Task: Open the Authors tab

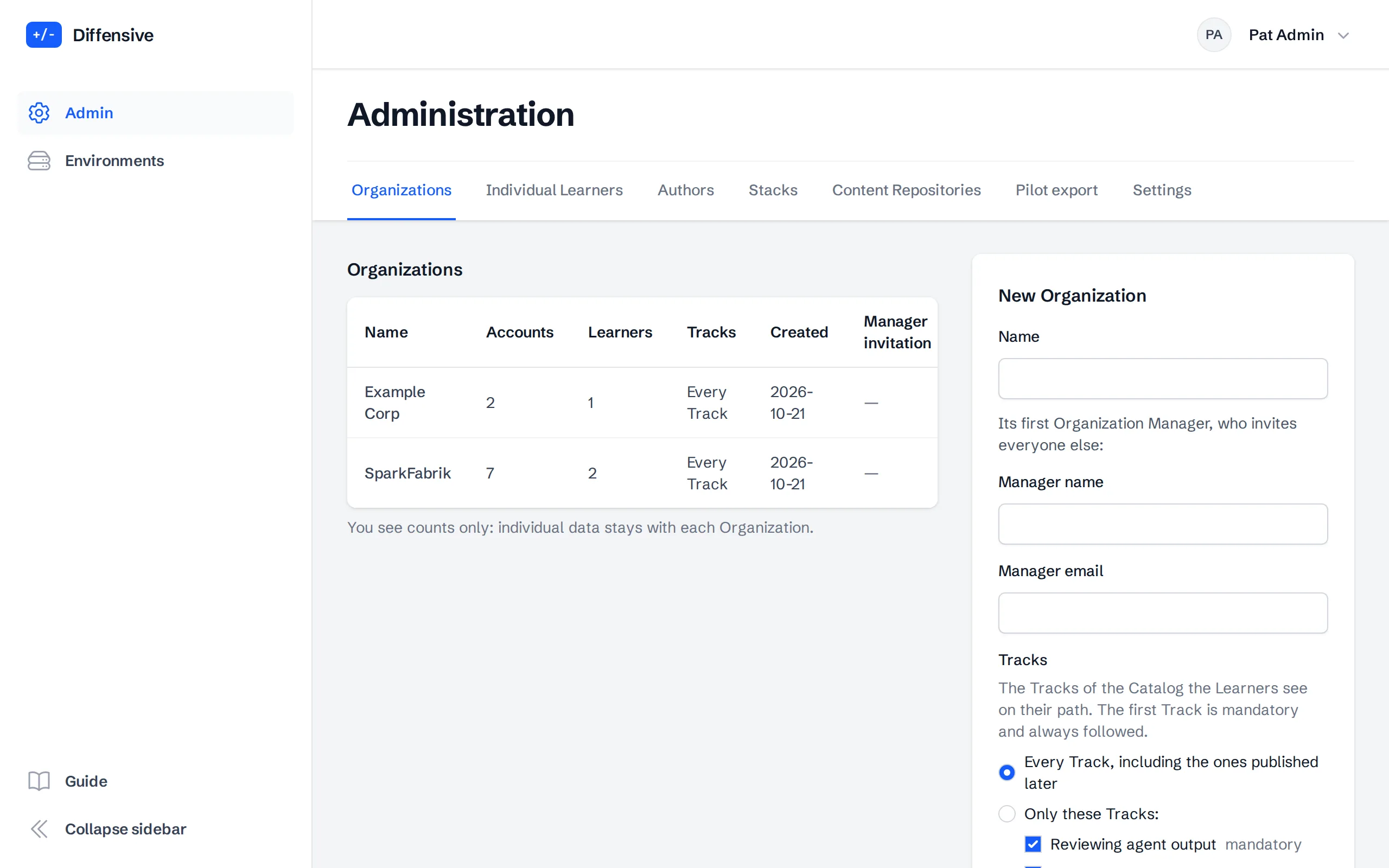Action: point(685,190)
